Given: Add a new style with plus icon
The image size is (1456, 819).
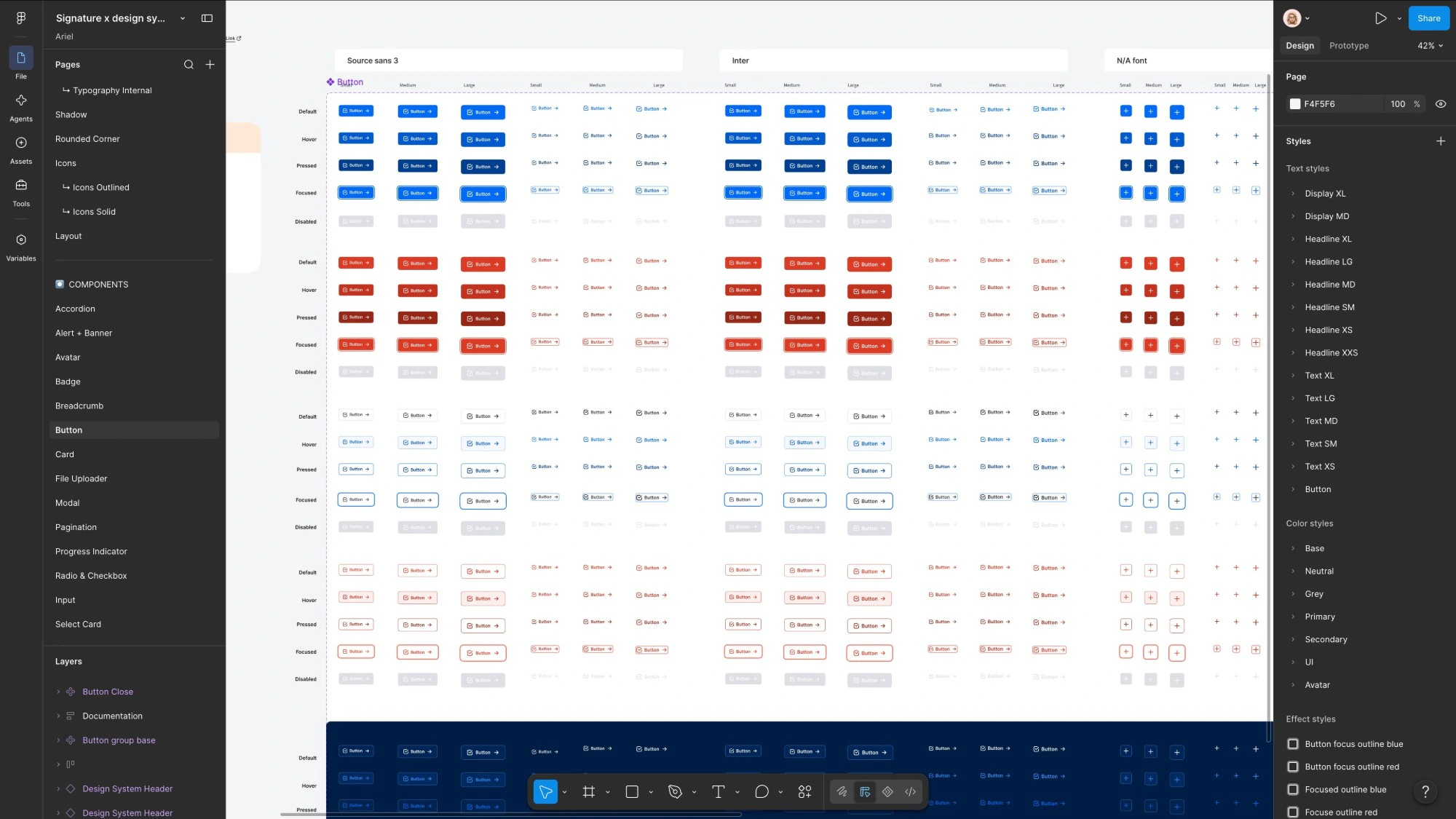Looking at the screenshot, I should pos(1440,141).
